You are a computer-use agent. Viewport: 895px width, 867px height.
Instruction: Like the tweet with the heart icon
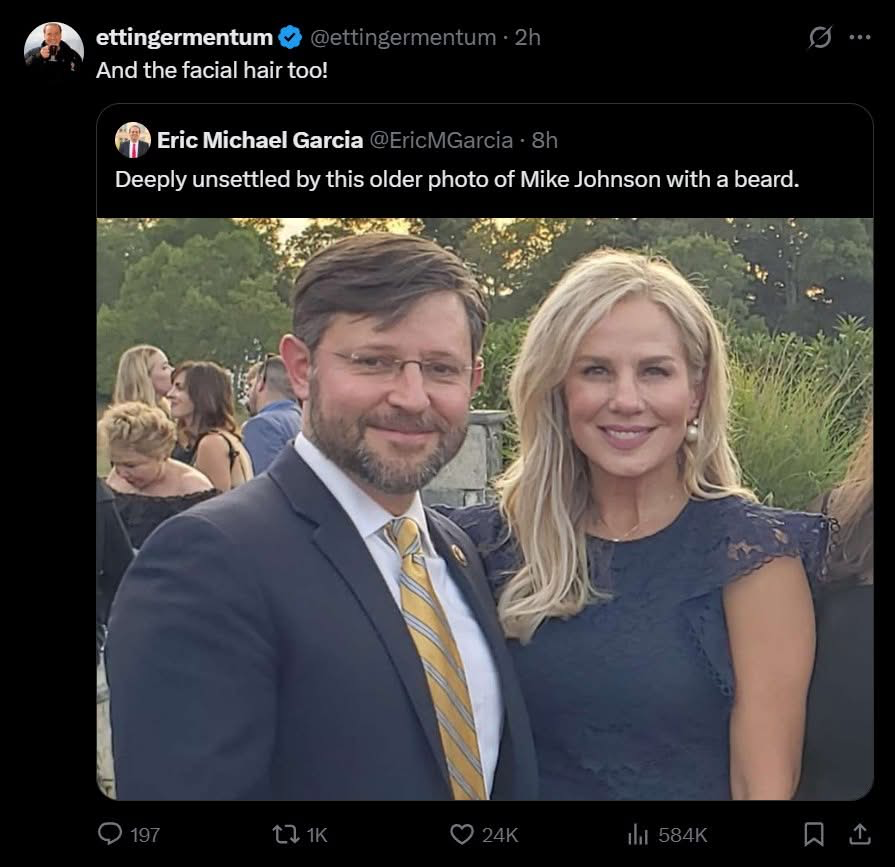coord(461,833)
